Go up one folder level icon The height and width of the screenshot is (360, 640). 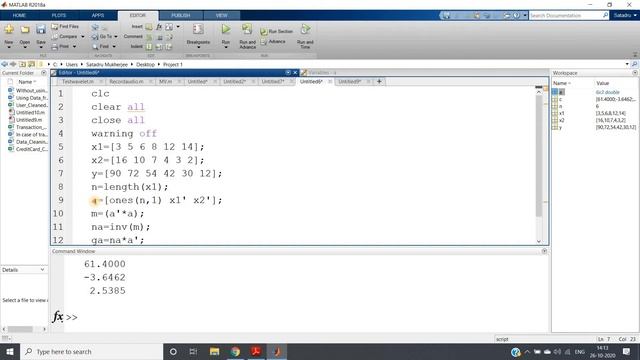pos(22,64)
